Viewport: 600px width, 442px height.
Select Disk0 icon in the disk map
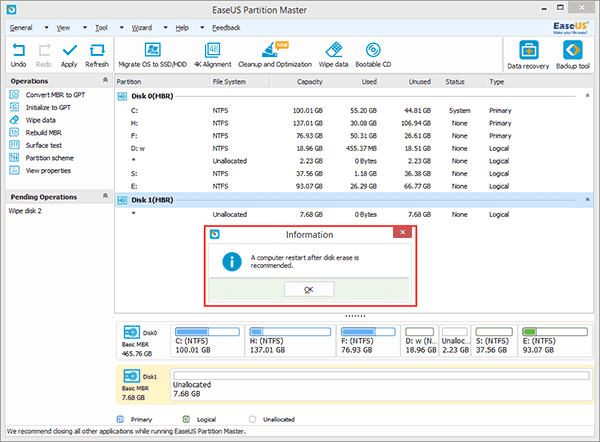[132, 332]
